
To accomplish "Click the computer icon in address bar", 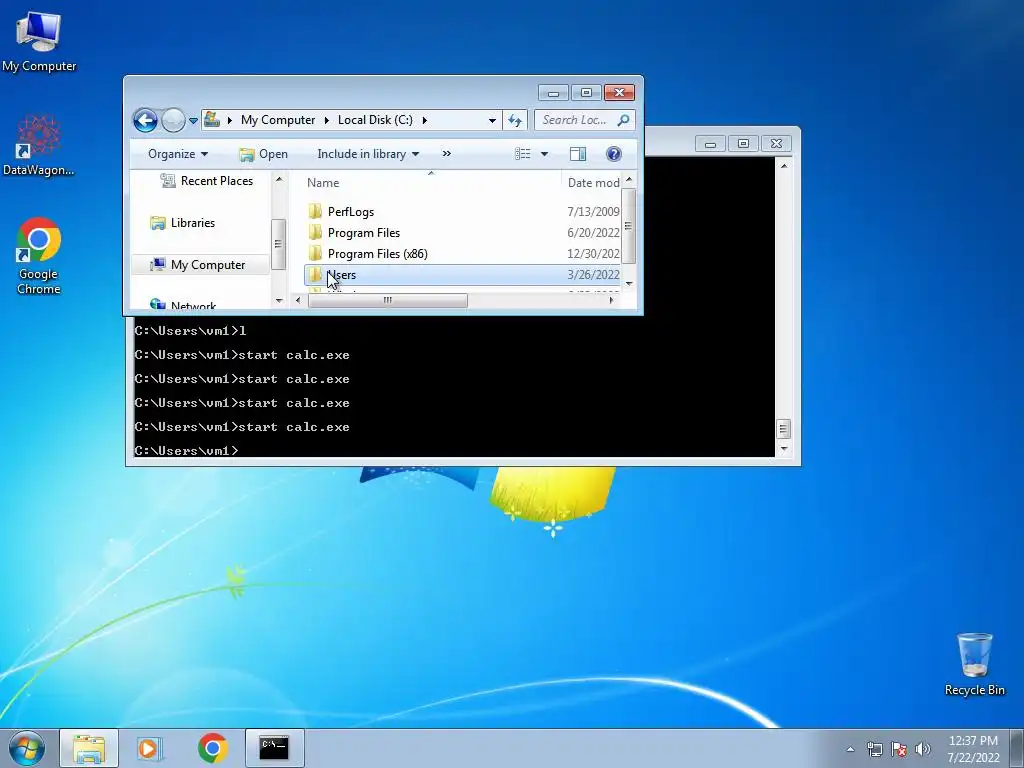I will coord(212,120).
